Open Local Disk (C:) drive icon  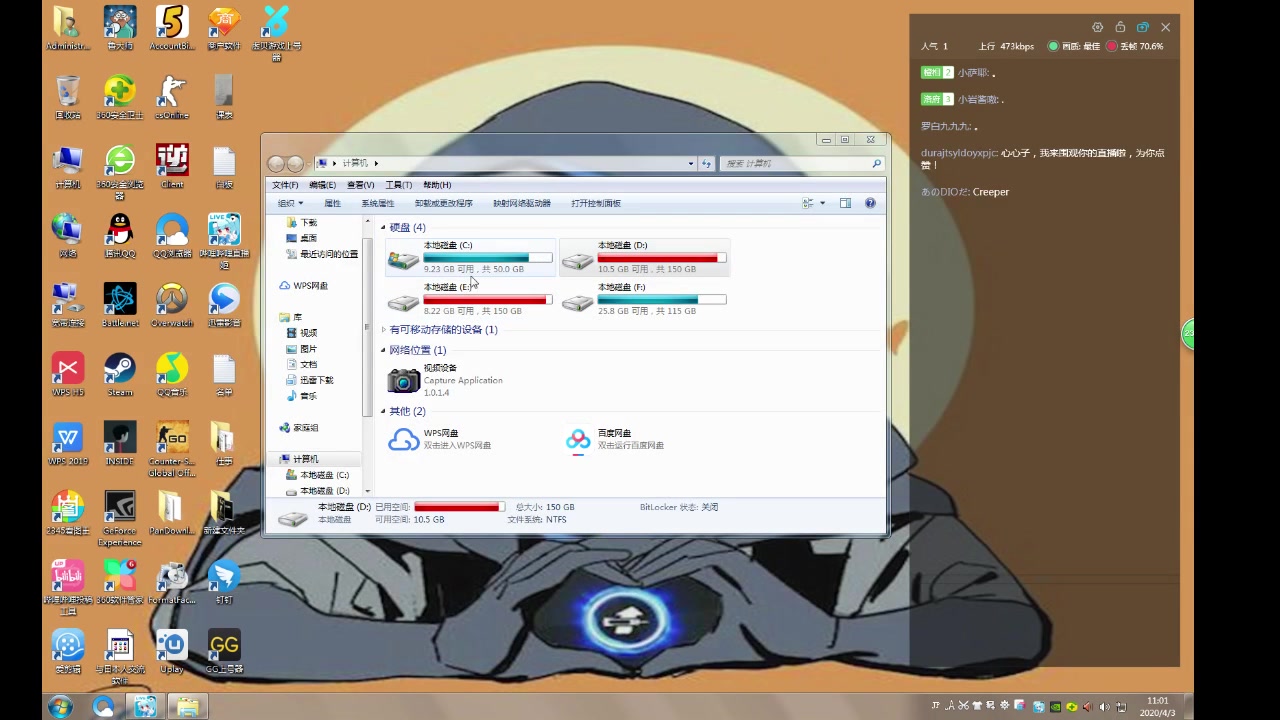pos(403,260)
